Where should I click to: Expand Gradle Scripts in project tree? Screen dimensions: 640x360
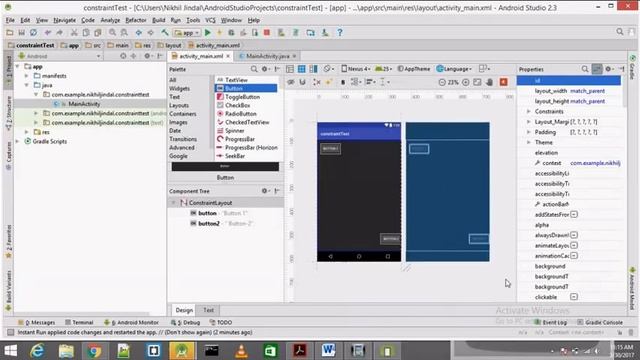click(x=18, y=141)
